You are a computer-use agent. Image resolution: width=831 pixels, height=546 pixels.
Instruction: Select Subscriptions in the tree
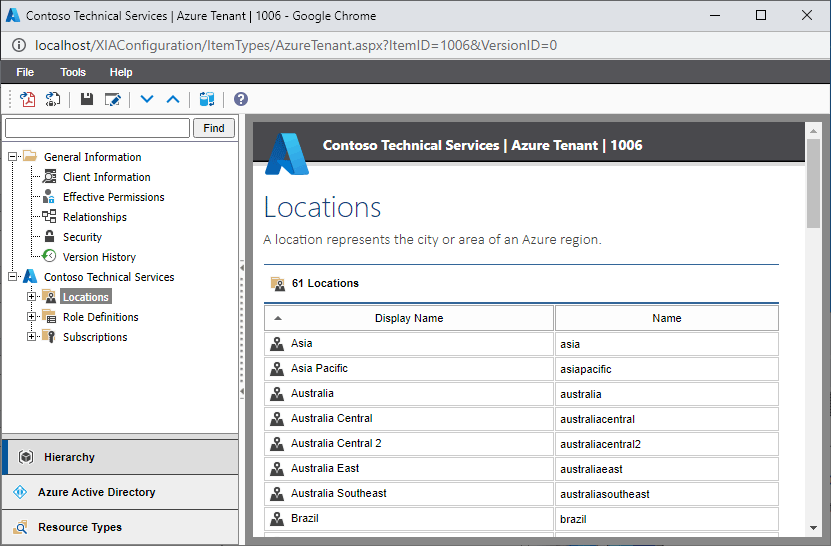click(95, 337)
